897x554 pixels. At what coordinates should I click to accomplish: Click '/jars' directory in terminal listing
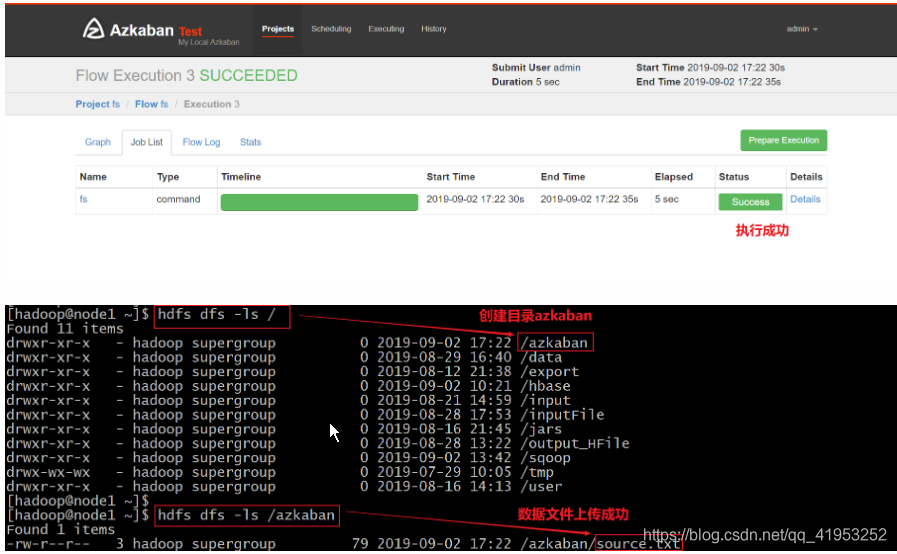pyautogui.click(x=541, y=429)
